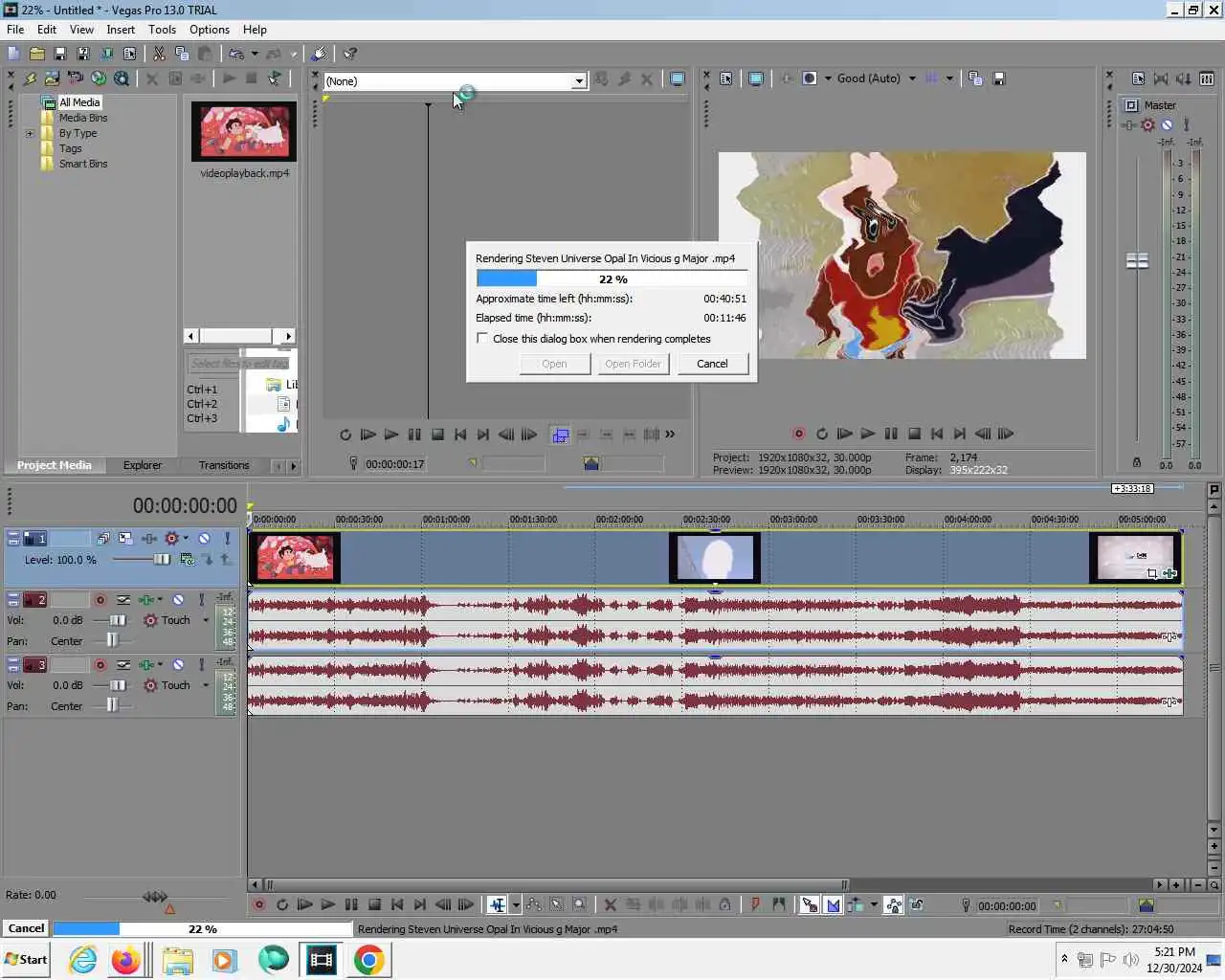Open the edit tool selection dropdown arrow
The width and height of the screenshot is (1225, 980).
516,904
